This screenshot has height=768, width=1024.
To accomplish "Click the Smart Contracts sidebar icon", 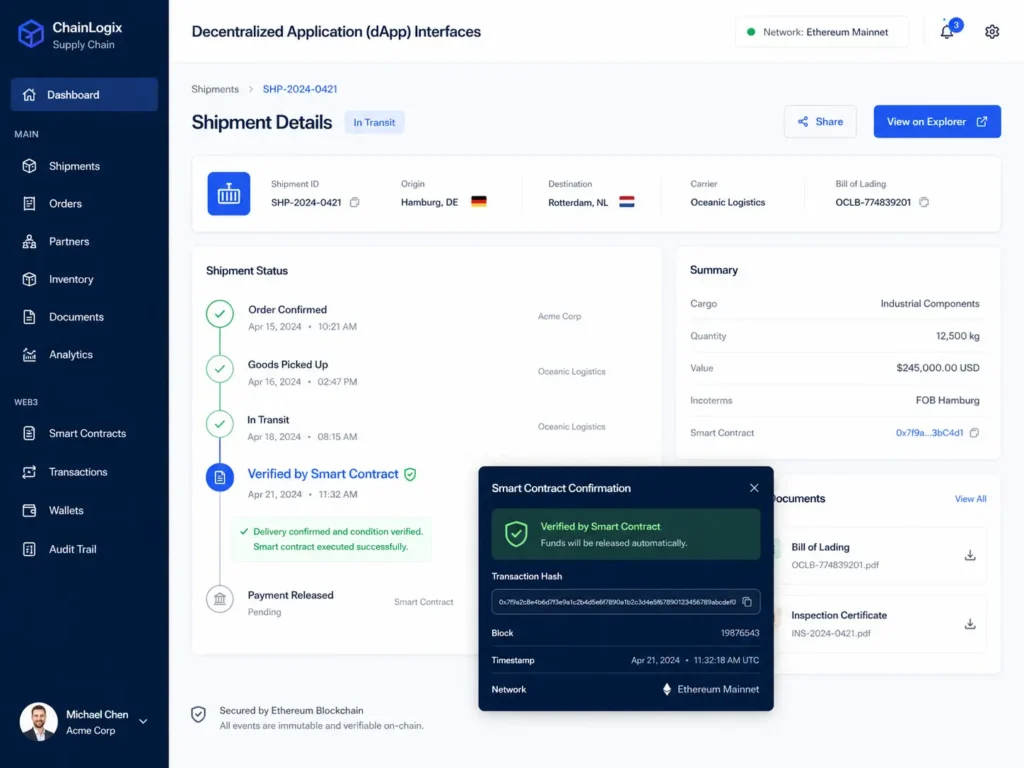I will click(x=29, y=433).
